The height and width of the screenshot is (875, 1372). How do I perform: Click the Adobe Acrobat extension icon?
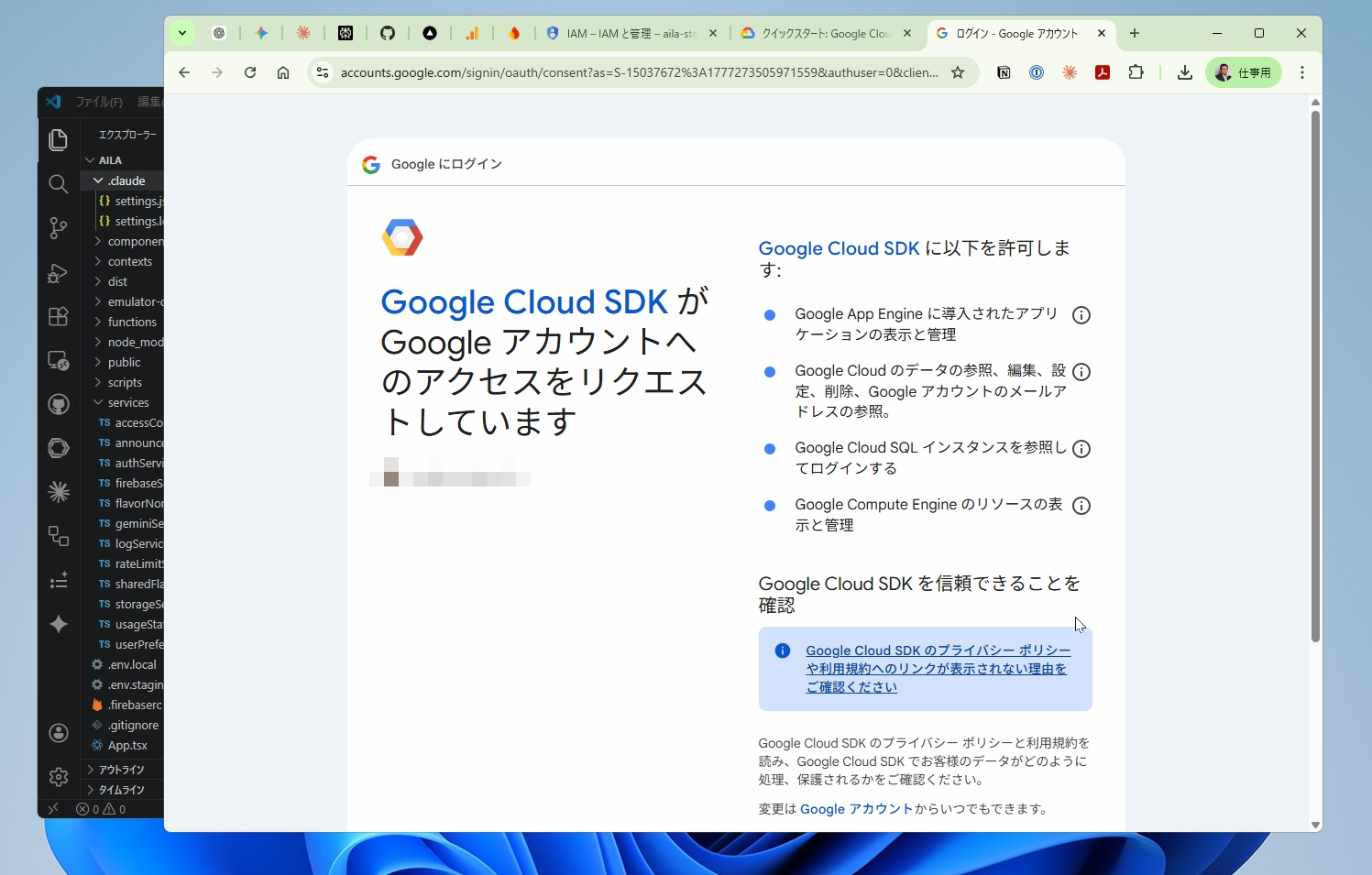coord(1103,72)
